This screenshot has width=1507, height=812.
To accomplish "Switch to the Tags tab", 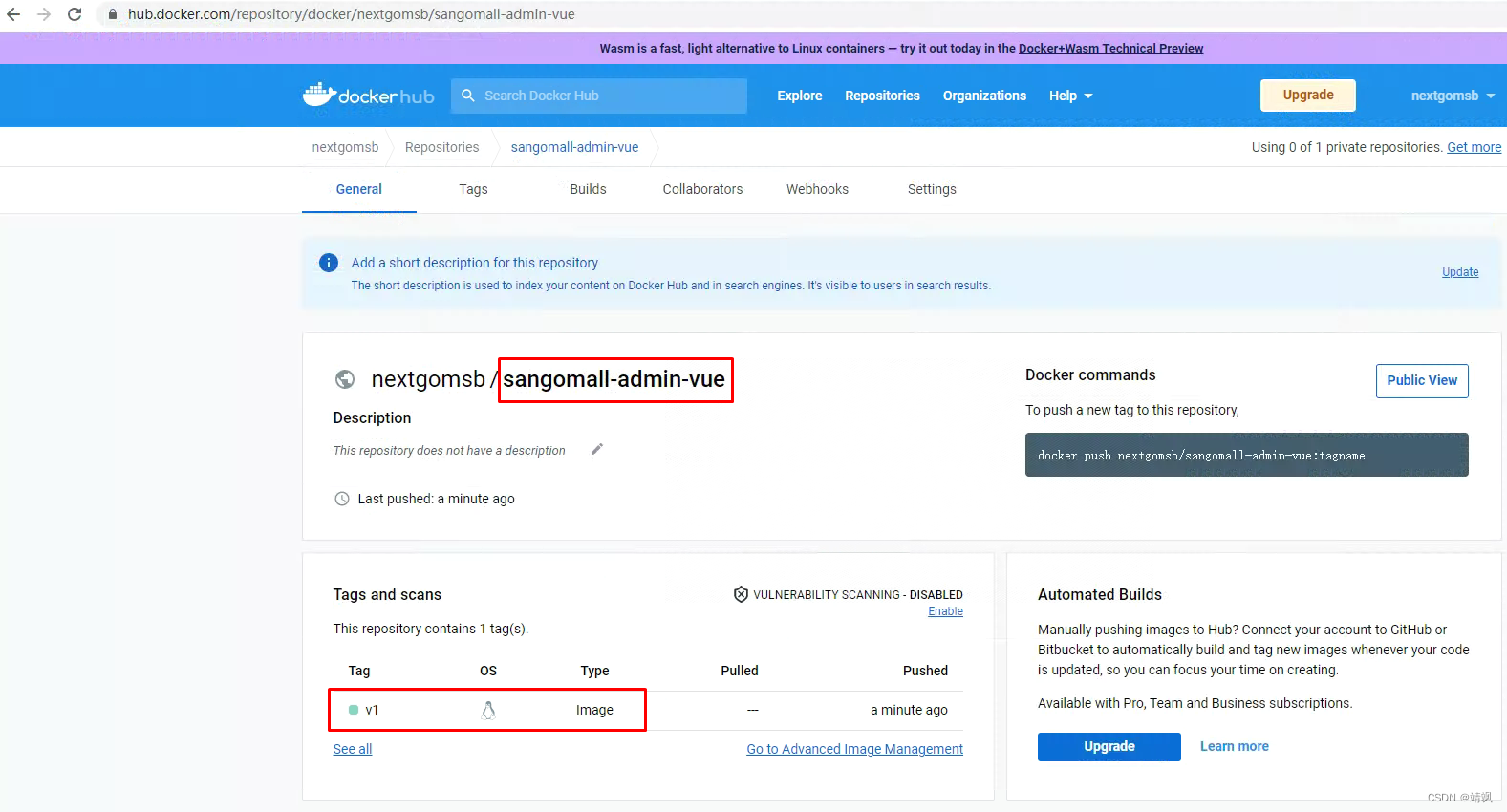I will click(473, 189).
